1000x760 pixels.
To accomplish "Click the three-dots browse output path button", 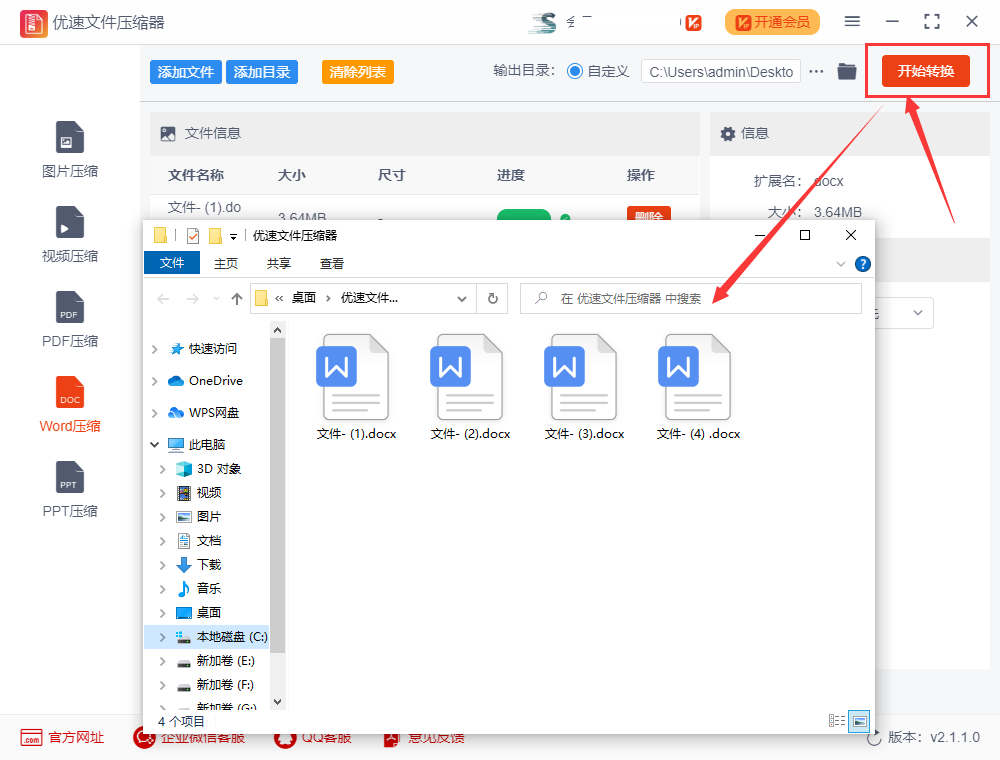I will pyautogui.click(x=816, y=71).
